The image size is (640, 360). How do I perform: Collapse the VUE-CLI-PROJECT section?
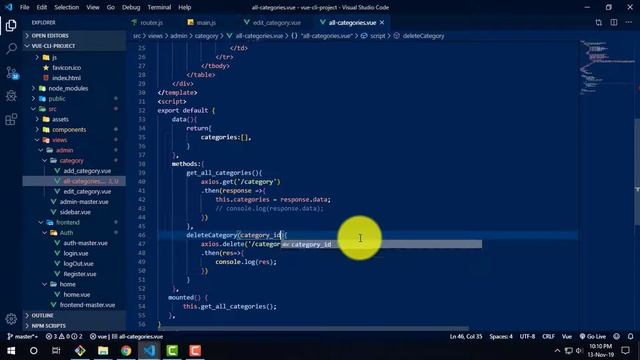74,46
